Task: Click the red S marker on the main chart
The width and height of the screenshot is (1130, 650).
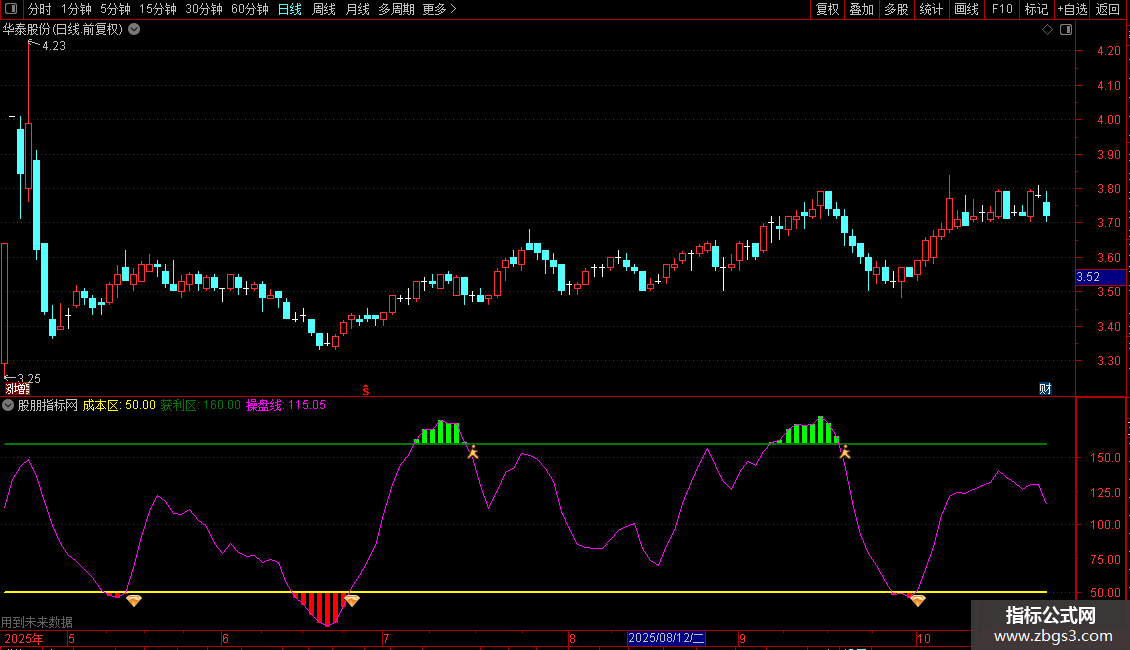Action: pyautogui.click(x=366, y=390)
